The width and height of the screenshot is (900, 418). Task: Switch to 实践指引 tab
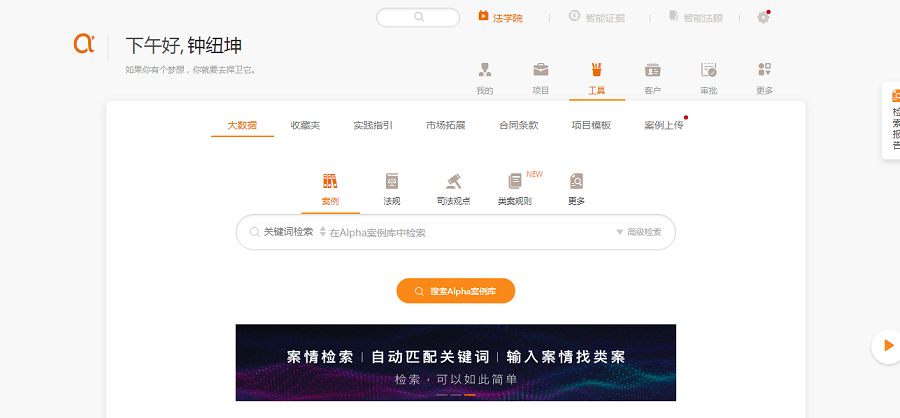(x=373, y=125)
